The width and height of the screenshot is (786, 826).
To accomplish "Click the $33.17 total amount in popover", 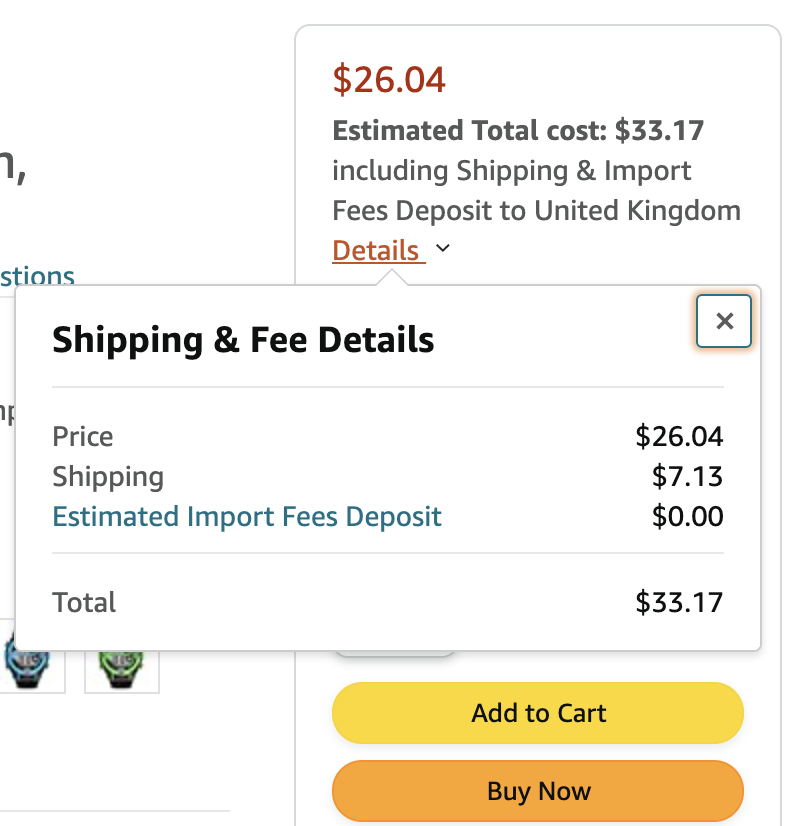I will (x=679, y=602).
